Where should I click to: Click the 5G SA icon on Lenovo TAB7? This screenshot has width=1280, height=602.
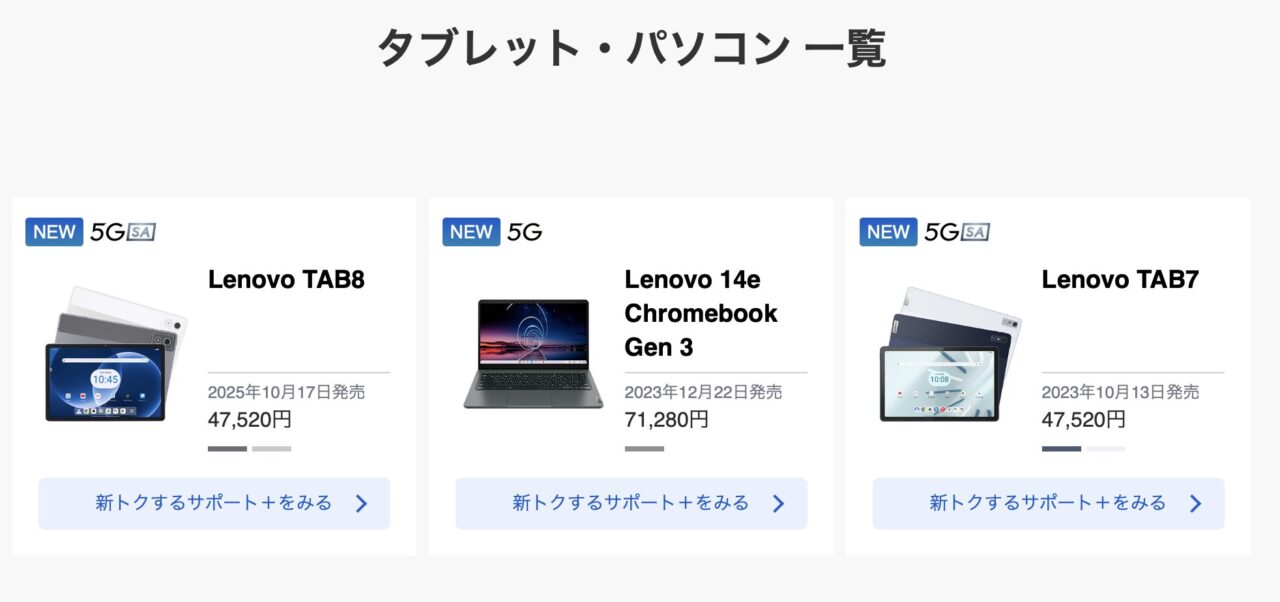pos(957,232)
